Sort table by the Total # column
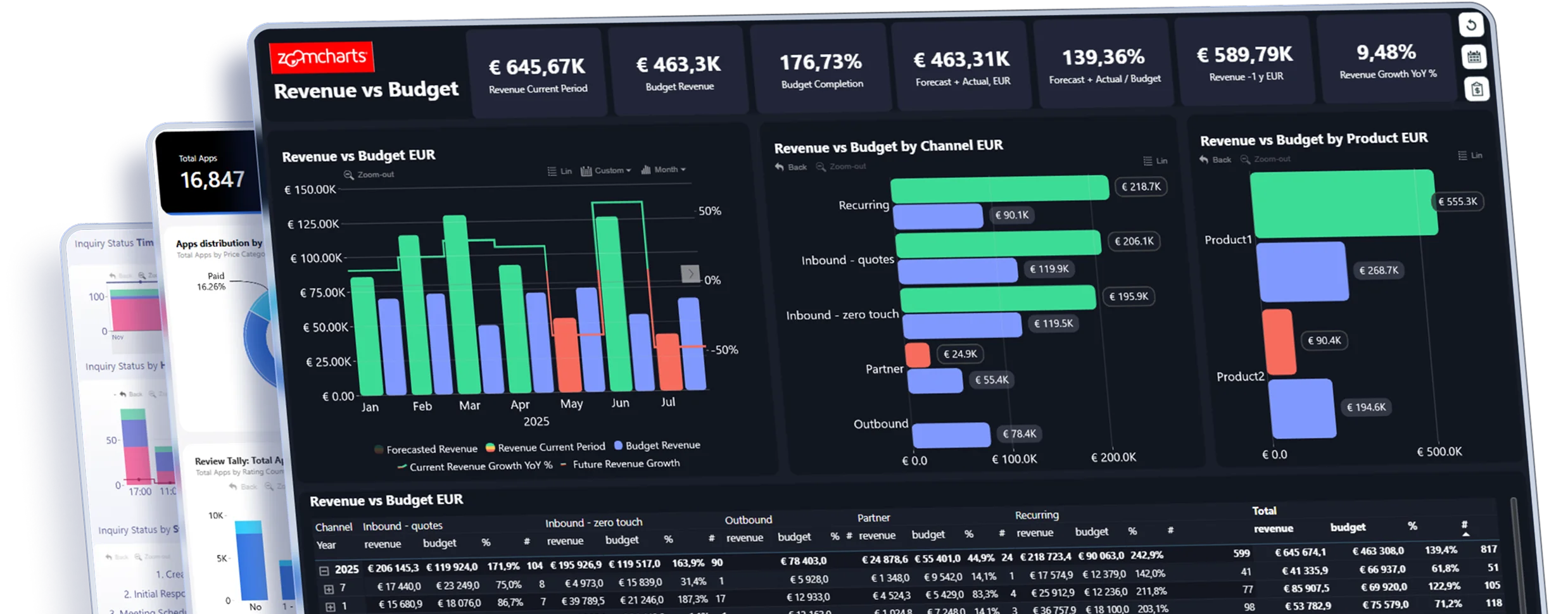1568x614 pixels. pos(1465,525)
